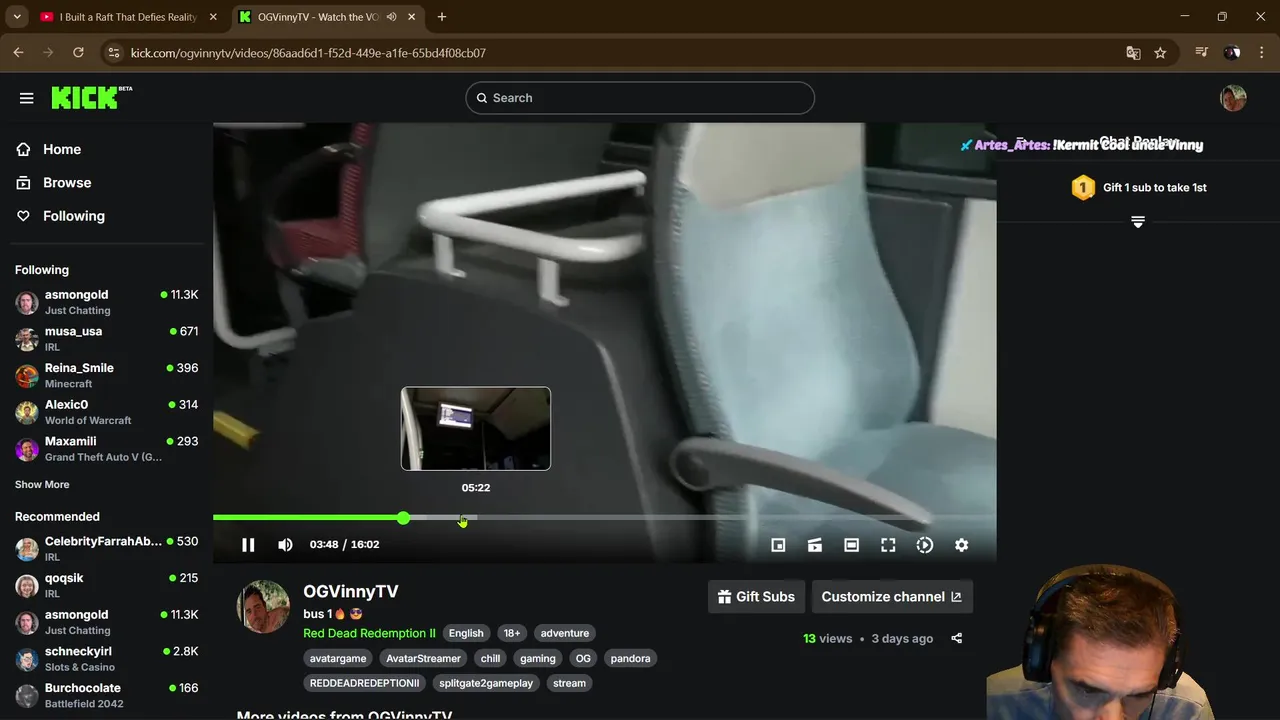Open the user avatar menu
Screen dimensions: 1280x720
[x=1233, y=98]
